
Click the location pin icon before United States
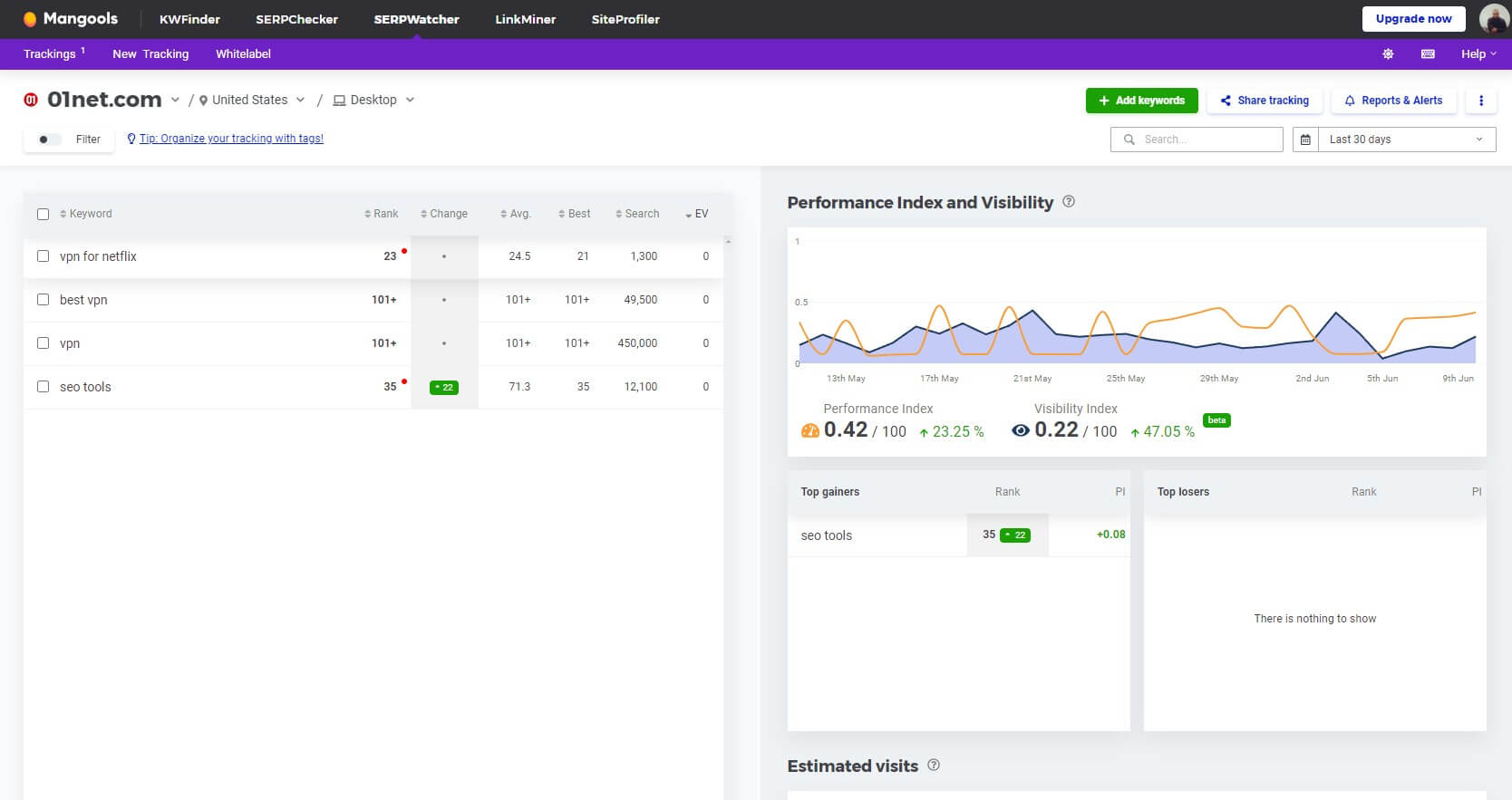(203, 101)
